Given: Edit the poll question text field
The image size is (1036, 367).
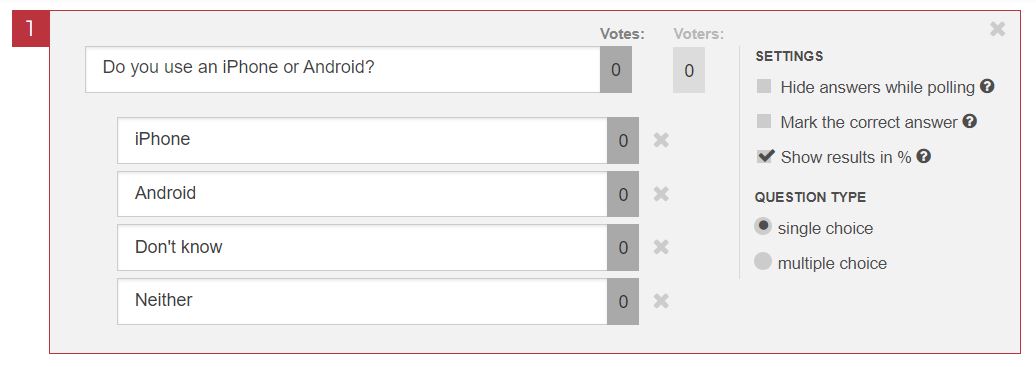Looking at the screenshot, I should coord(342,69).
